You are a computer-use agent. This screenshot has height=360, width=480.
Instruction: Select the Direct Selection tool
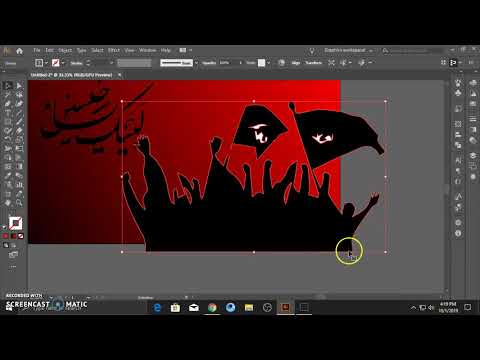pos(19,86)
